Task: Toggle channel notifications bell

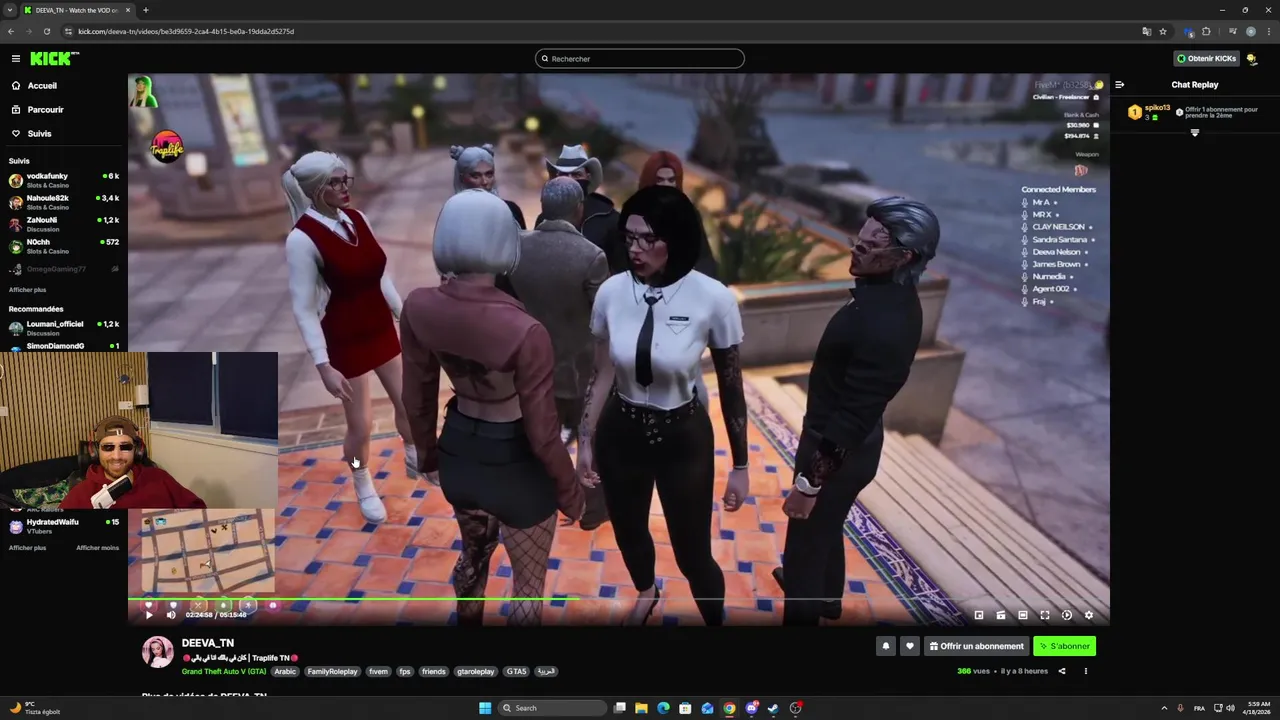Action: point(885,646)
